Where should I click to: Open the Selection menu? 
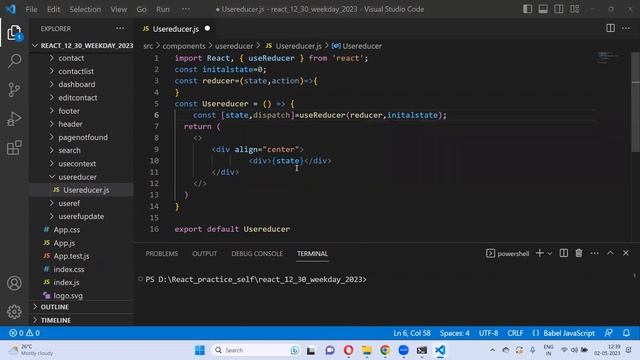(85, 9)
